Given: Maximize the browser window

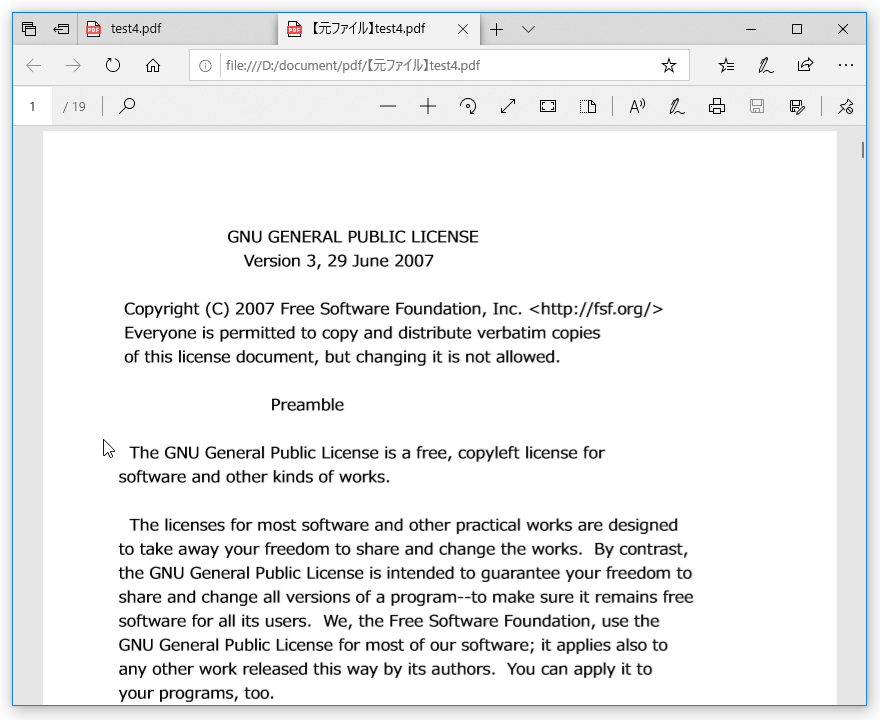Looking at the screenshot, I should (x=797, y=29).
